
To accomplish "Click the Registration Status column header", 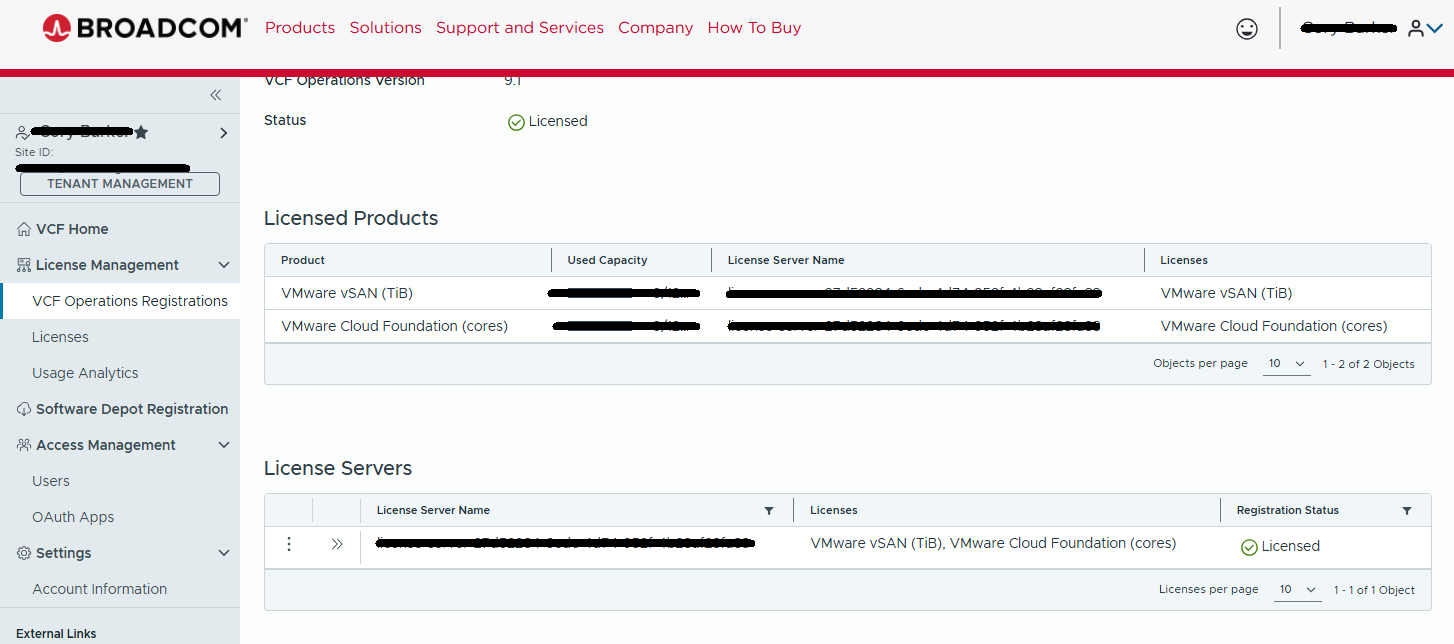I will click(x=1287, y=510).
